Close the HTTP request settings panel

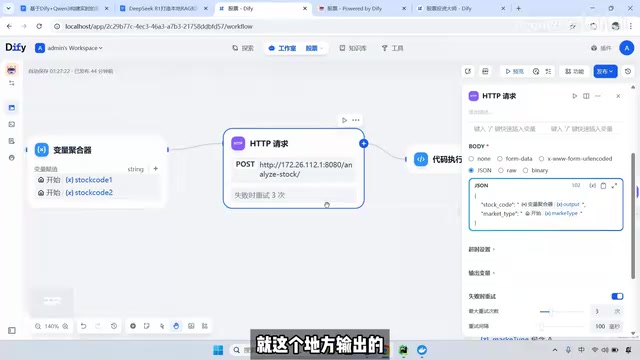tap(618, 96)
